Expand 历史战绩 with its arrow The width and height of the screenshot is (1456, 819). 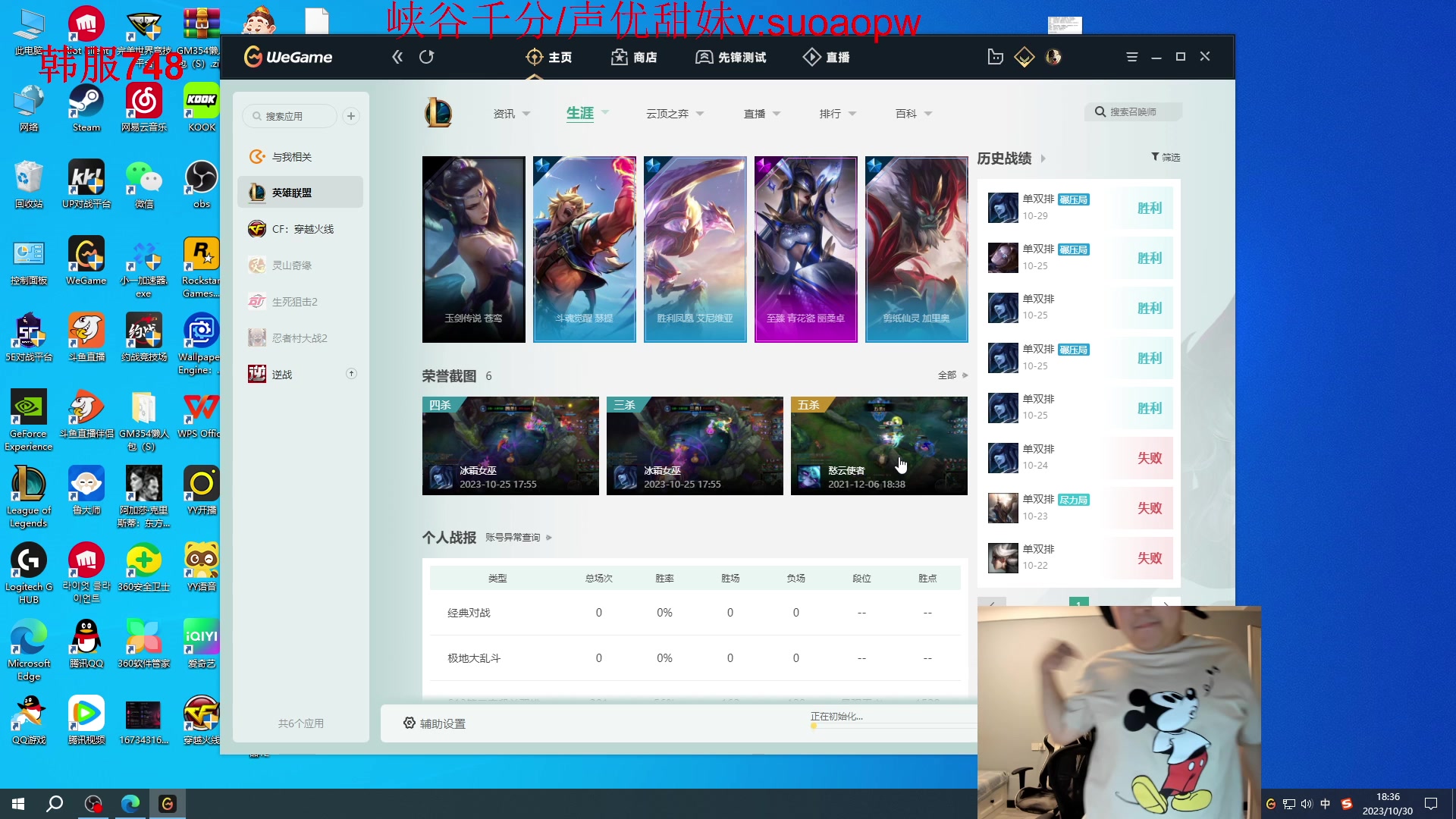click(1043, 158)
